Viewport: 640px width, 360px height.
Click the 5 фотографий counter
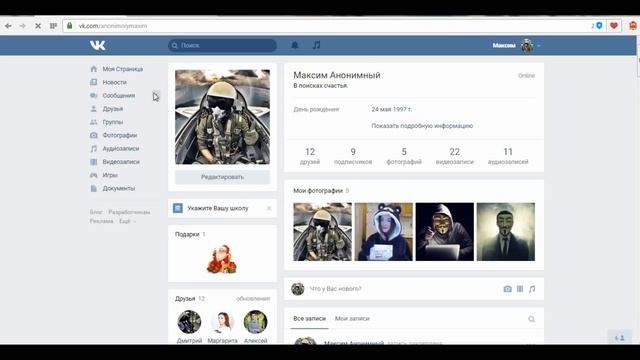[404, 156]
